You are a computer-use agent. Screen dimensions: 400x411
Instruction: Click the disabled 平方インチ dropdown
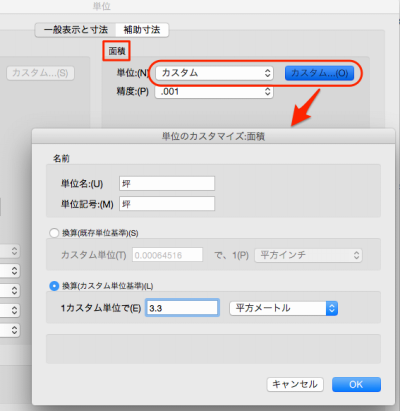pyautogui.click(x=308, y=255)
